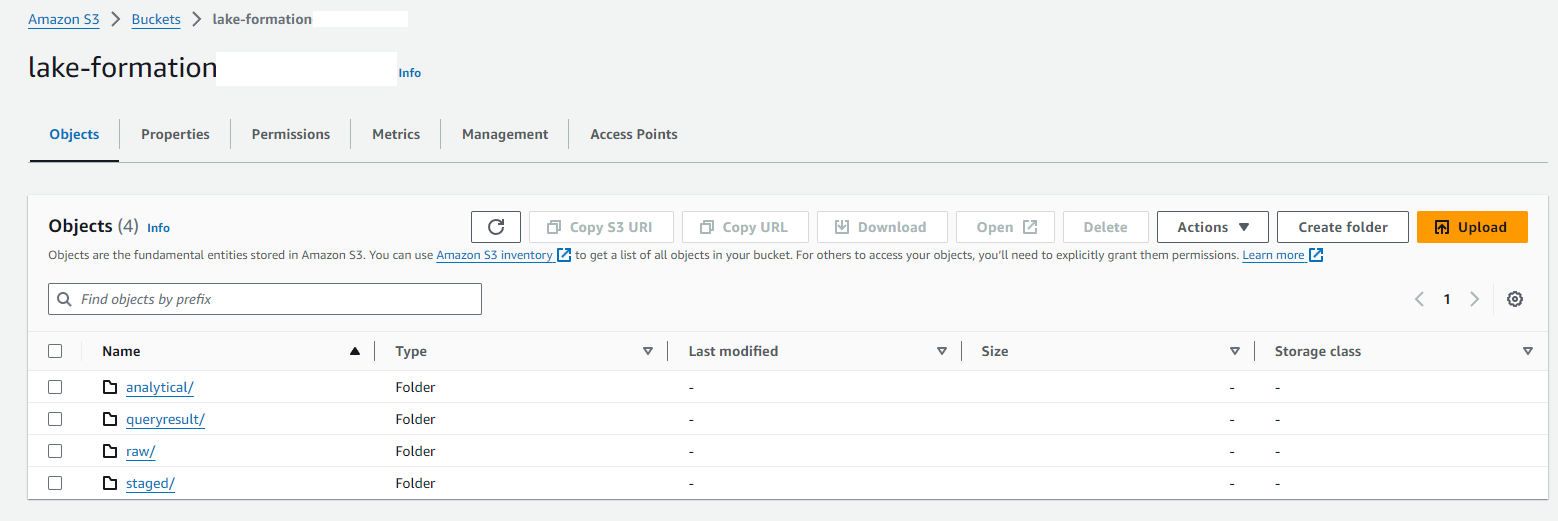Click the Type cell in analytical/ row

415,387
